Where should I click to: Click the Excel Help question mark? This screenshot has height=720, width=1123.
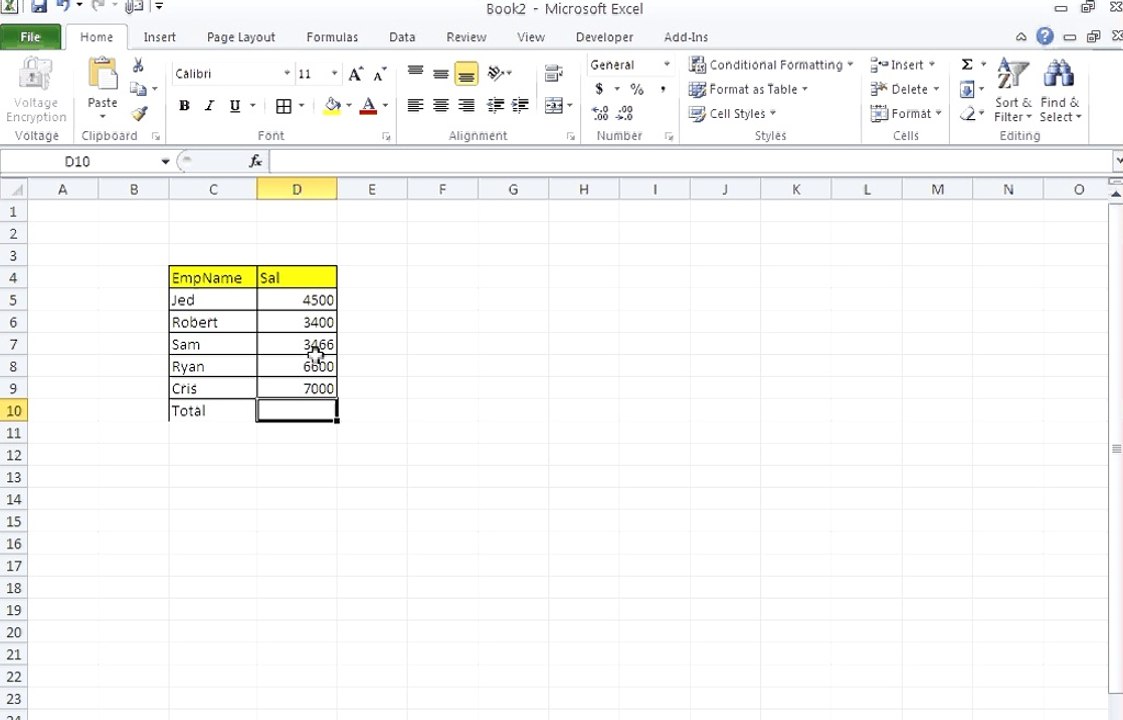click(1045, 37)
